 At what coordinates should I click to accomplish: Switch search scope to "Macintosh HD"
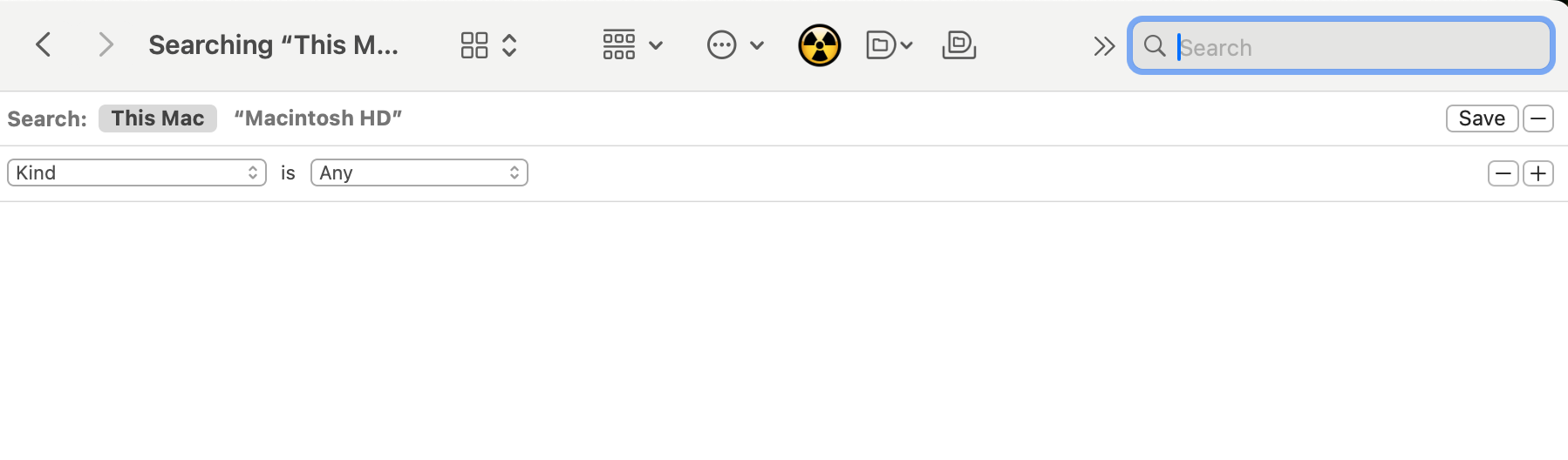(x=318, y=118)
